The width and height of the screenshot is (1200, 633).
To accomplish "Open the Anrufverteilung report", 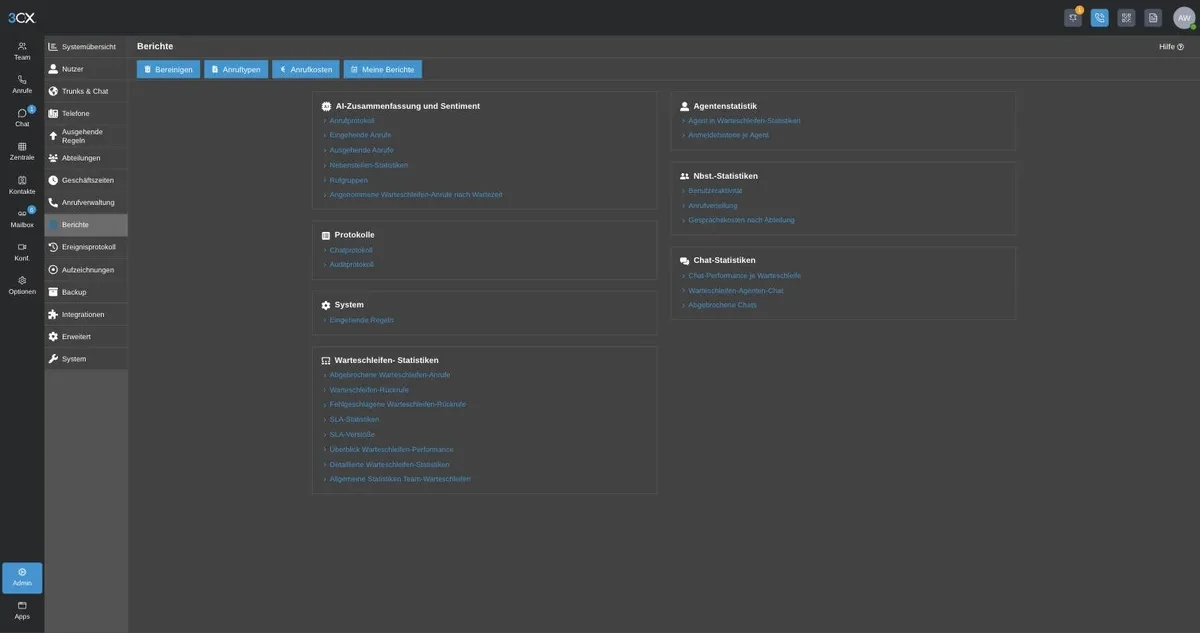I will coord(713,205).
